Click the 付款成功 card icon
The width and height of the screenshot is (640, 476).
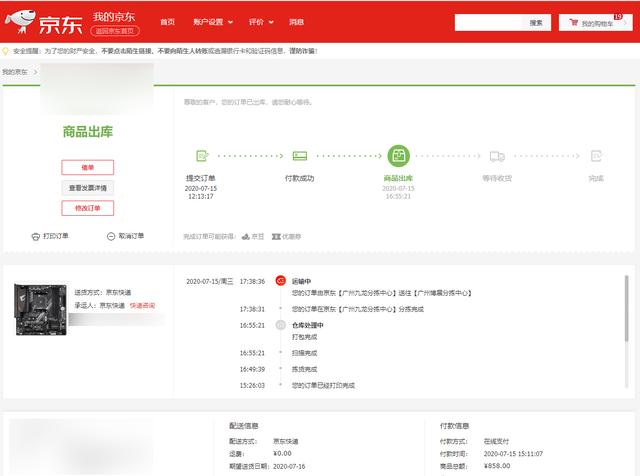click(x=300, y=156)
